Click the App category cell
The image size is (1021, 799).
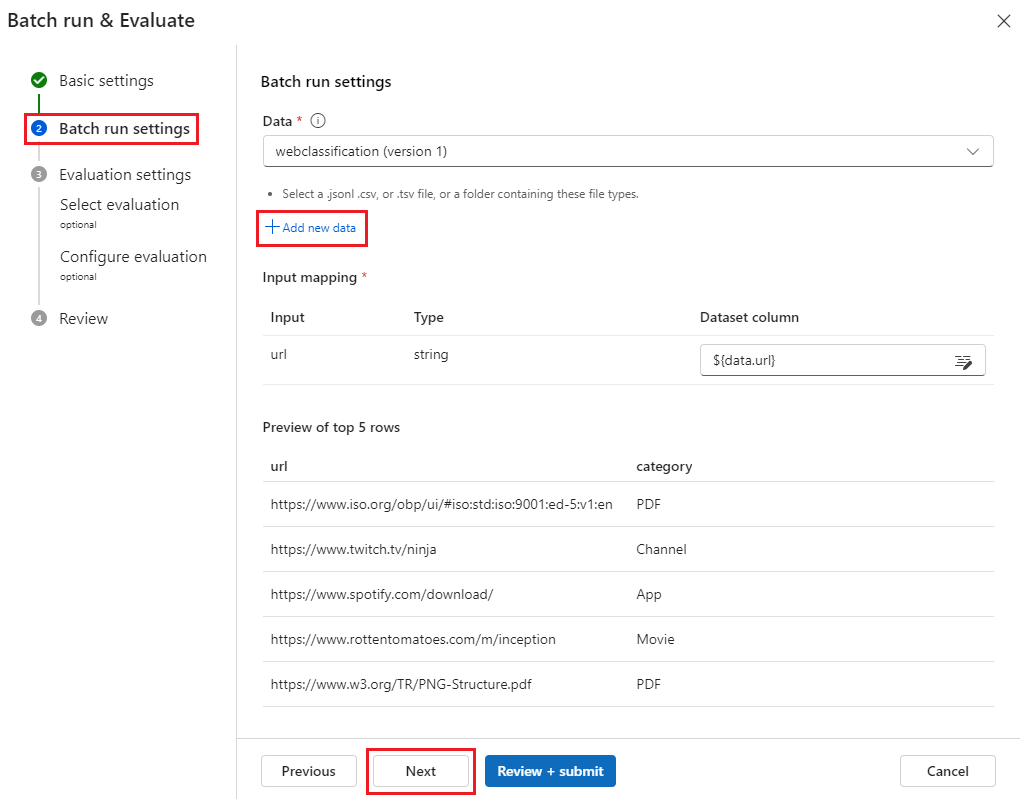point(649,595)
